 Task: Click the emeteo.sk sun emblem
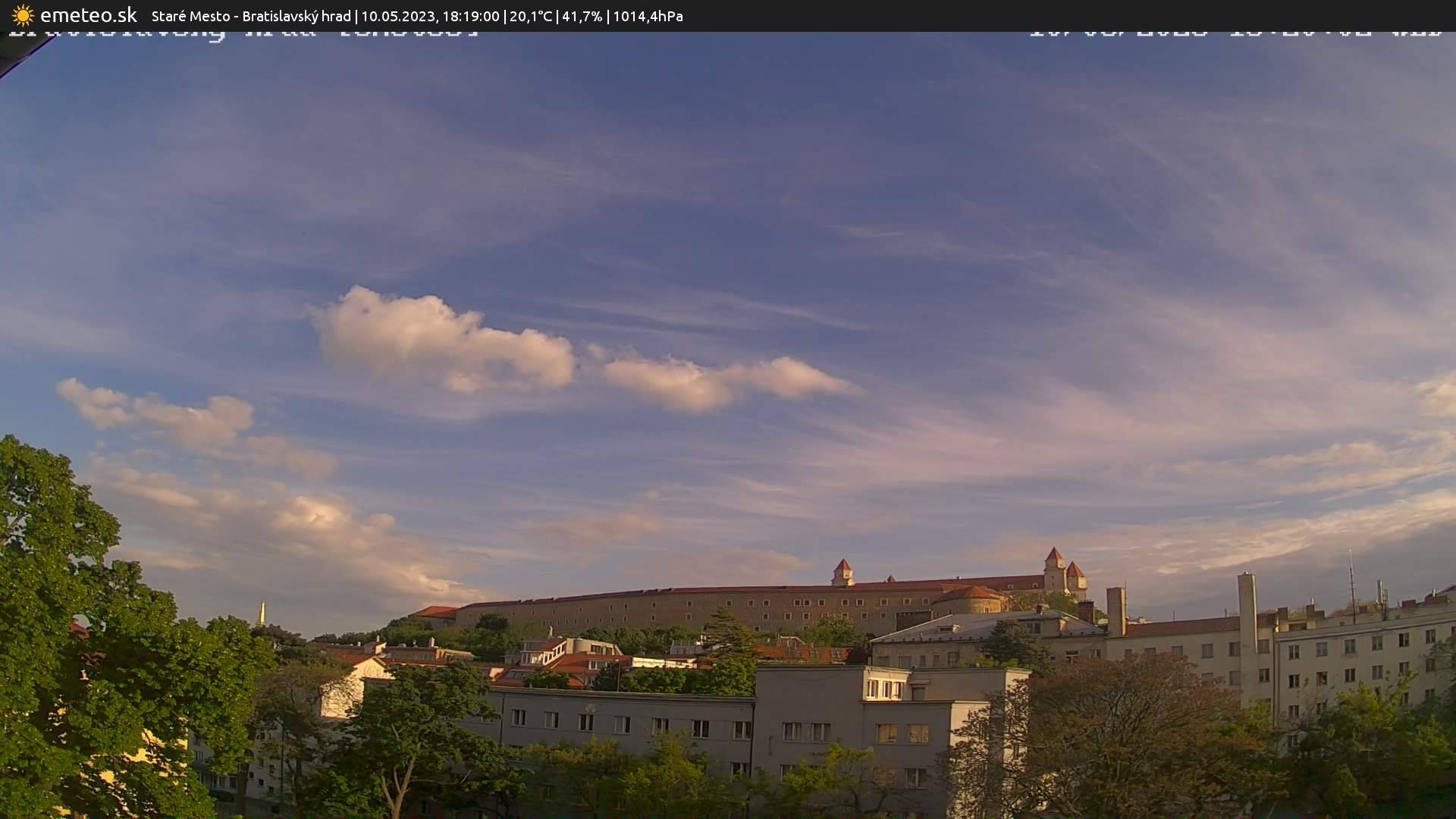[x=22, y=15]
